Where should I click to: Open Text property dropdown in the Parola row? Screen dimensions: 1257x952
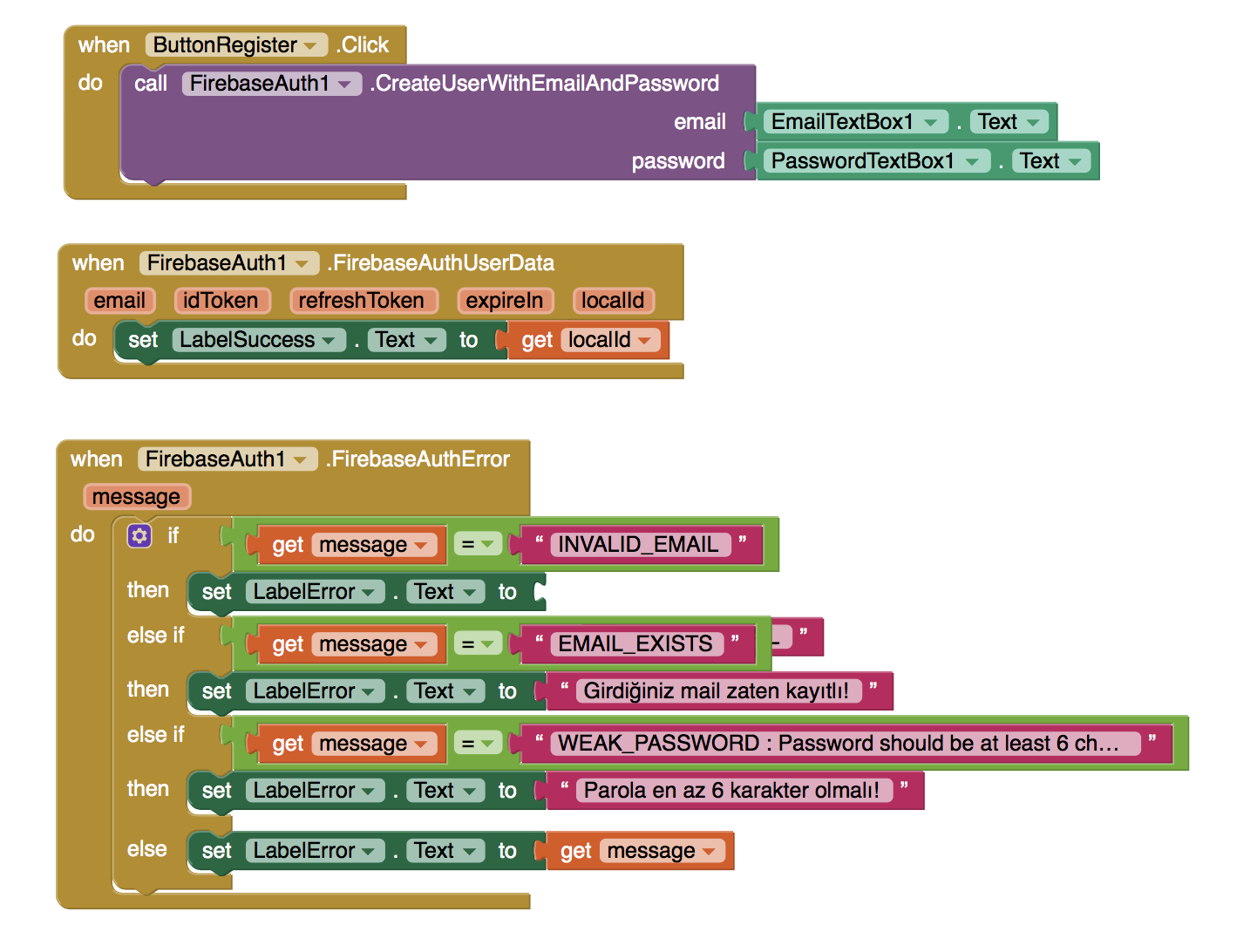click(445, 791)
